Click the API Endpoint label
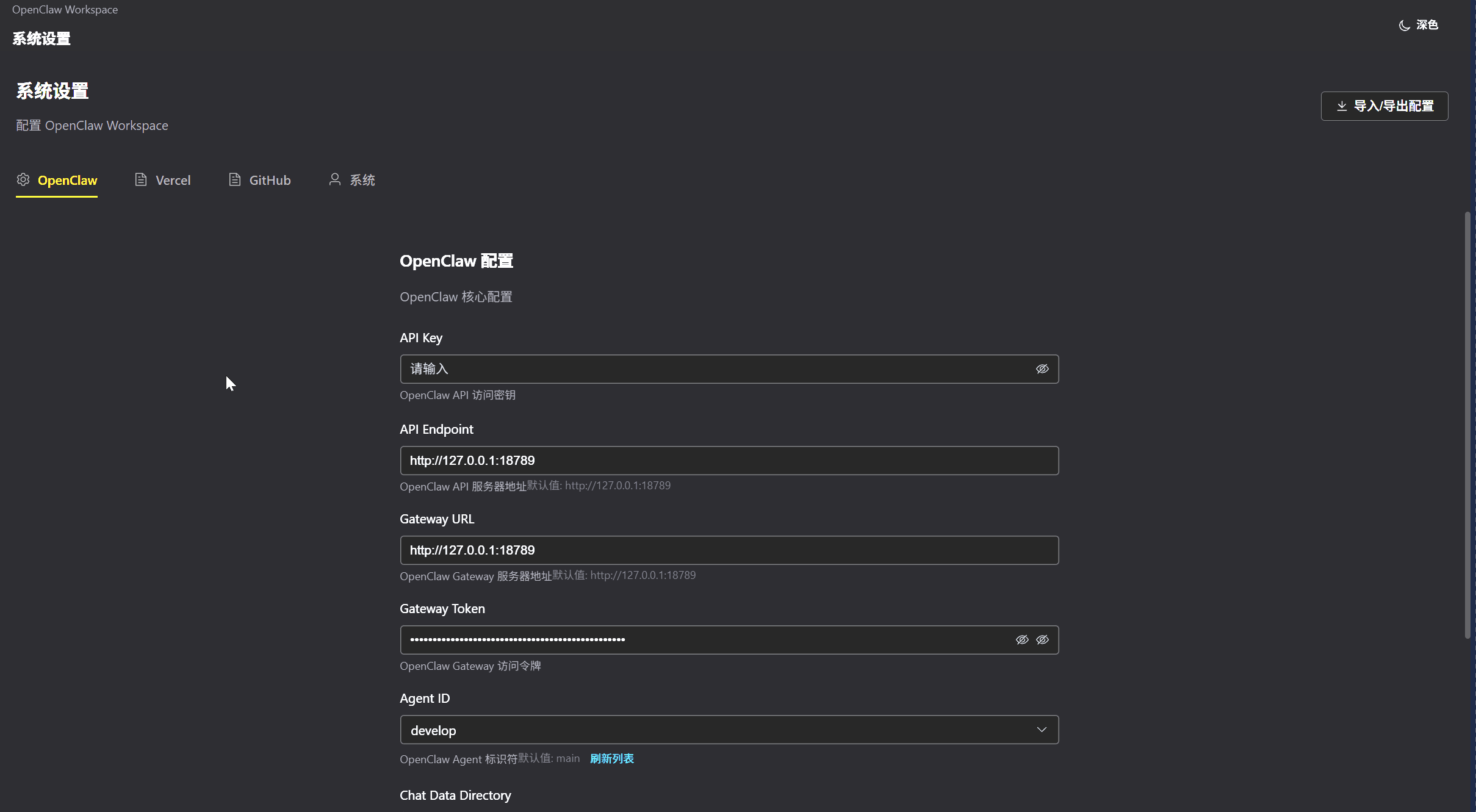Image resolution: width=1476 pixels, height=812 pixels. pyautogui.click(x=436, y=429)
